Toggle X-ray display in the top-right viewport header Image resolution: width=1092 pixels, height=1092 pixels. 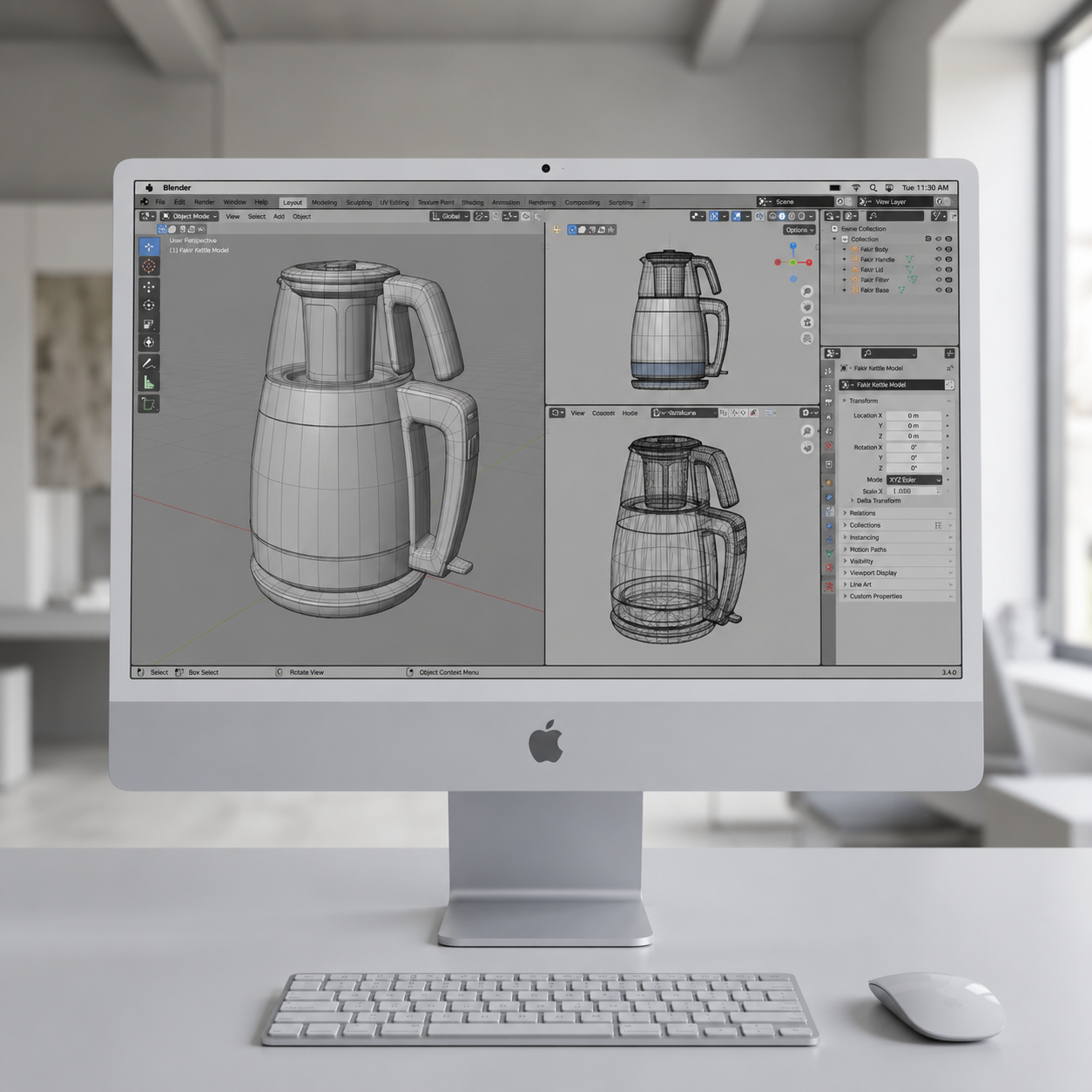[759, 216]
